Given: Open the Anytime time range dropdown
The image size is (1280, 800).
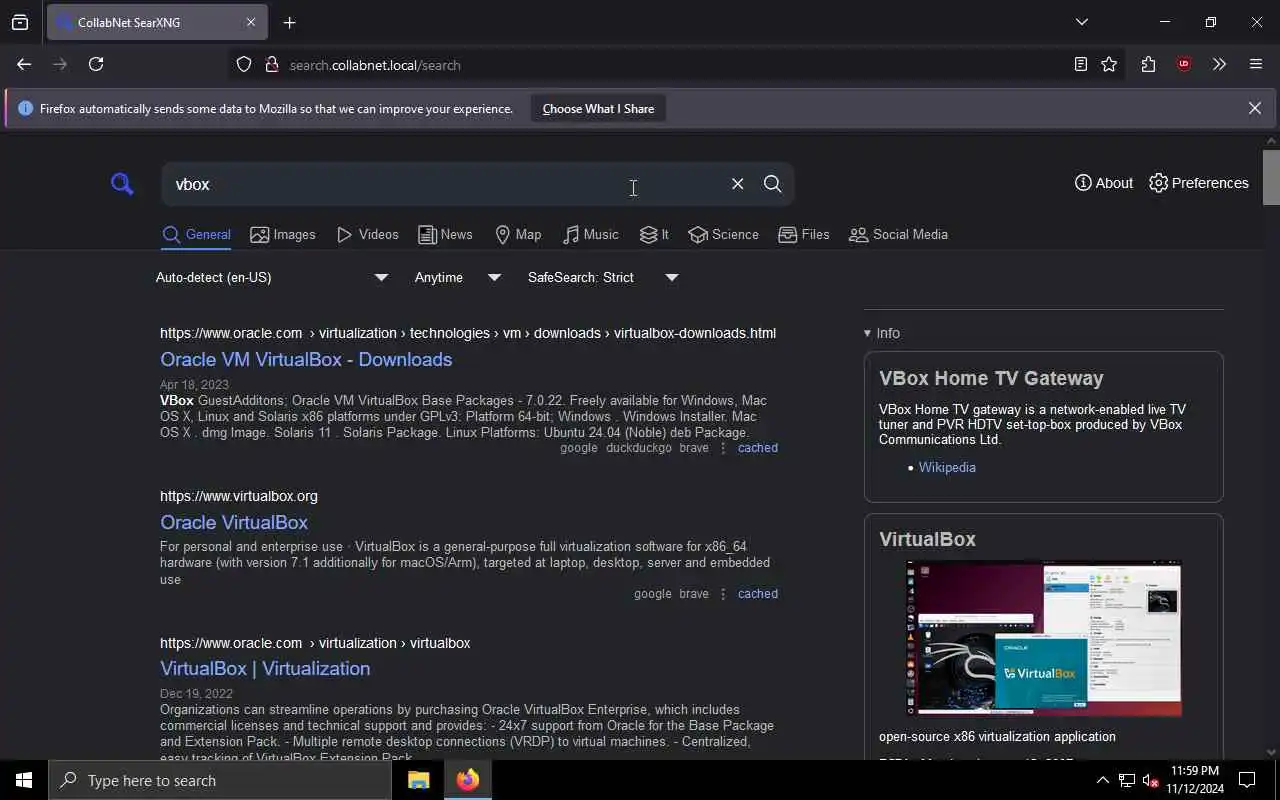Looking at the screenshot, I should pyautogui.click(x=458, y=277).
